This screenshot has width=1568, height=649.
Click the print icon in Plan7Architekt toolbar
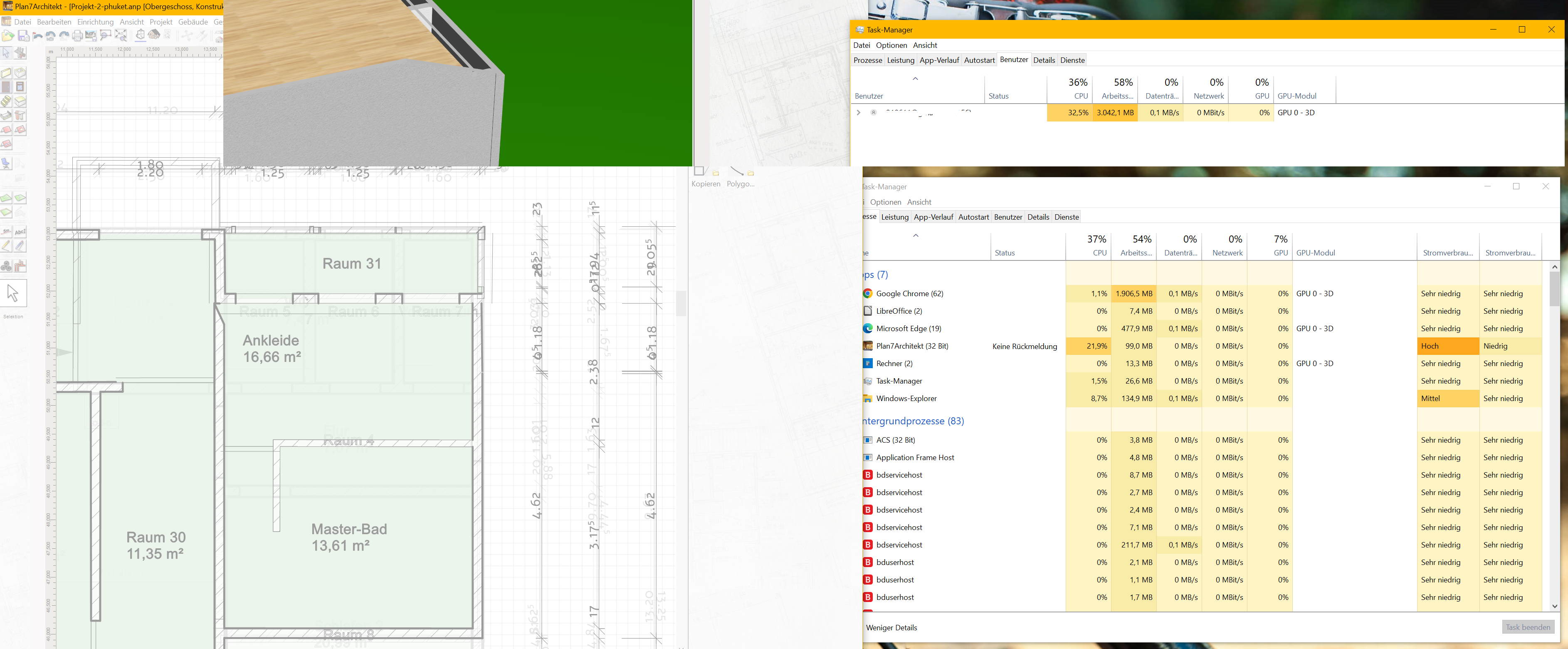78,35
